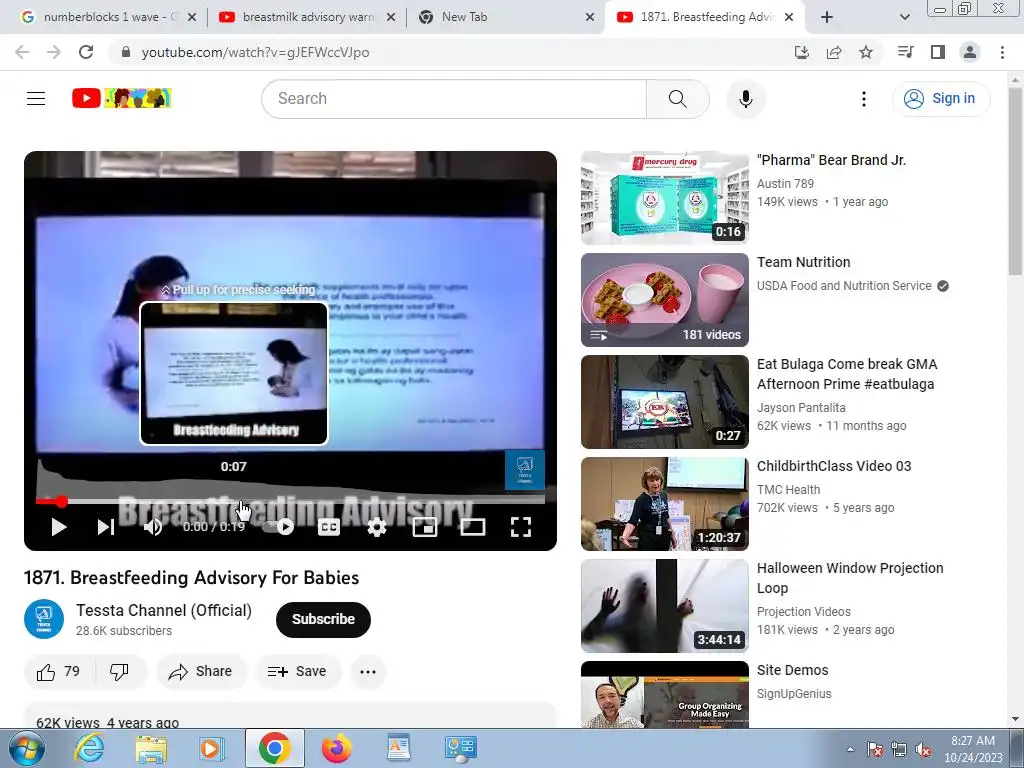Click the search magnifier button
This screenshot has width=1024, height=768.
coord(678,99)
